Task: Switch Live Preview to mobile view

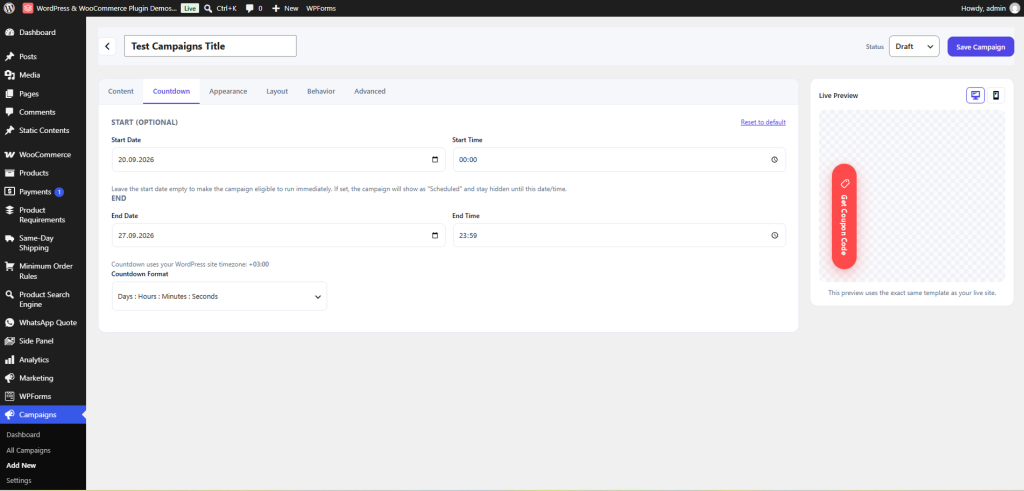Action: [995, 95]
